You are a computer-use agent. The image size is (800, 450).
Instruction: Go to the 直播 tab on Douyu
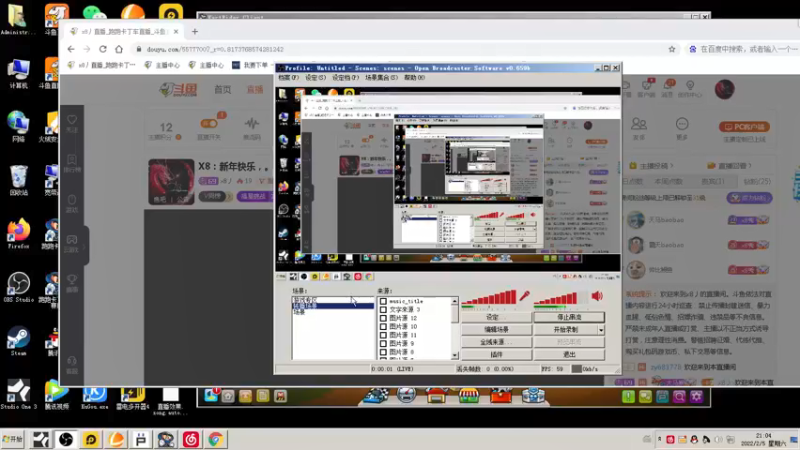click(x=255, y=90)
